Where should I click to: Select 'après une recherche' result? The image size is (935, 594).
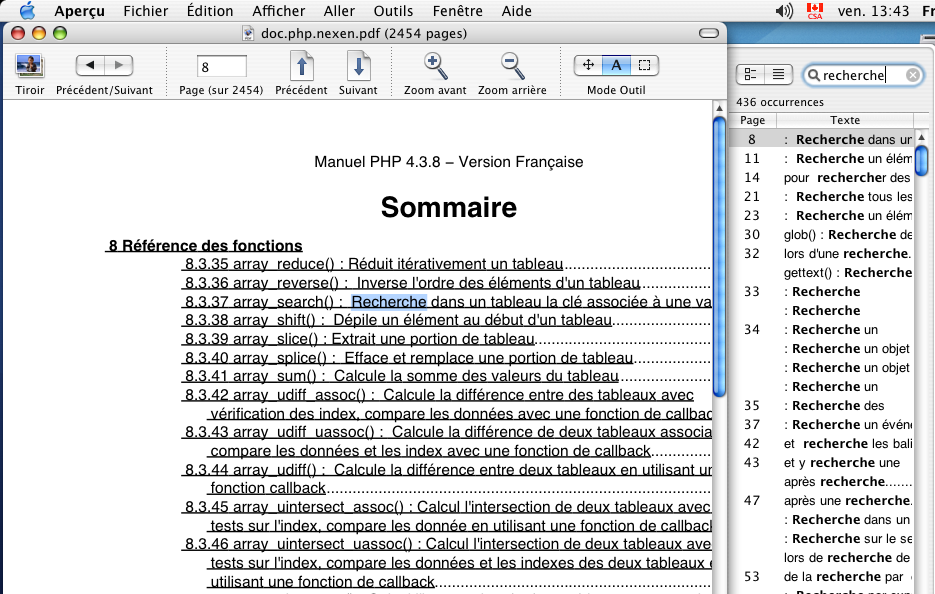click(821, 501)
